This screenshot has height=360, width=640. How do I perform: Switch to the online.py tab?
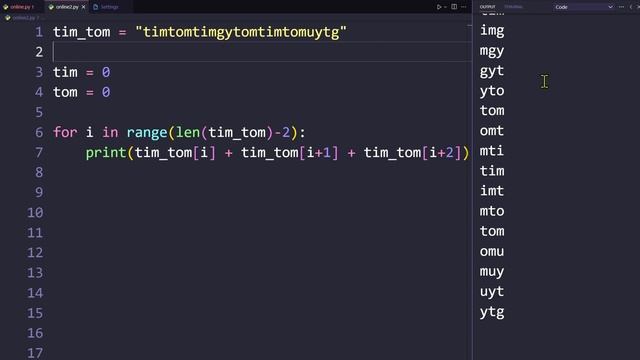click(x=20, y=7)
